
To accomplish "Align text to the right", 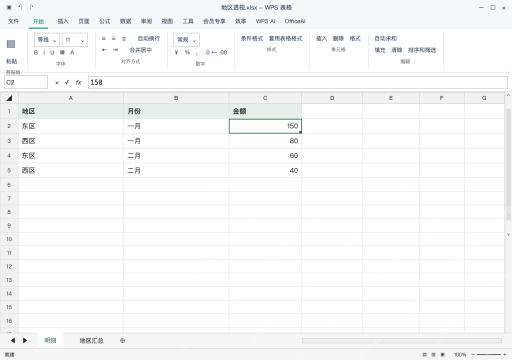I will point(124,39).
